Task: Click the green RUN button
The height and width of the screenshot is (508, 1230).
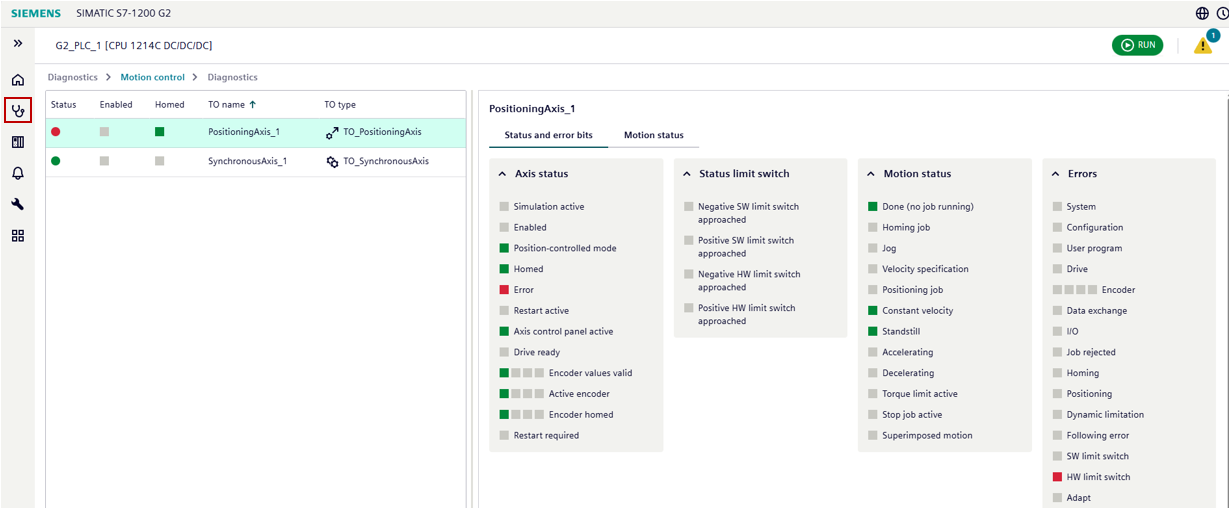Action: [x=1137, y=45]
